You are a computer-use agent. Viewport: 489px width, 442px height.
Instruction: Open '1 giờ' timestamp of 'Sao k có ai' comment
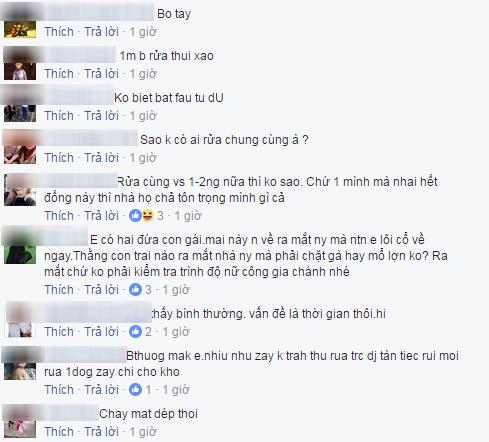coord(143,158)
